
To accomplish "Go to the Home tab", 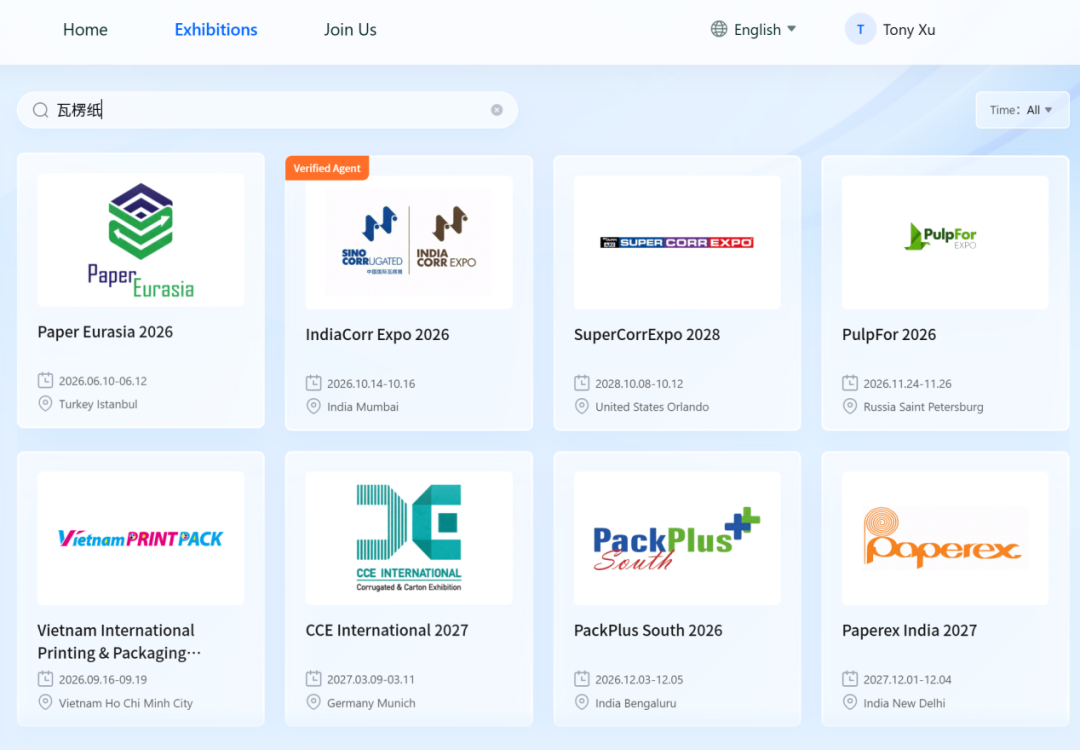I will [85, 30].
